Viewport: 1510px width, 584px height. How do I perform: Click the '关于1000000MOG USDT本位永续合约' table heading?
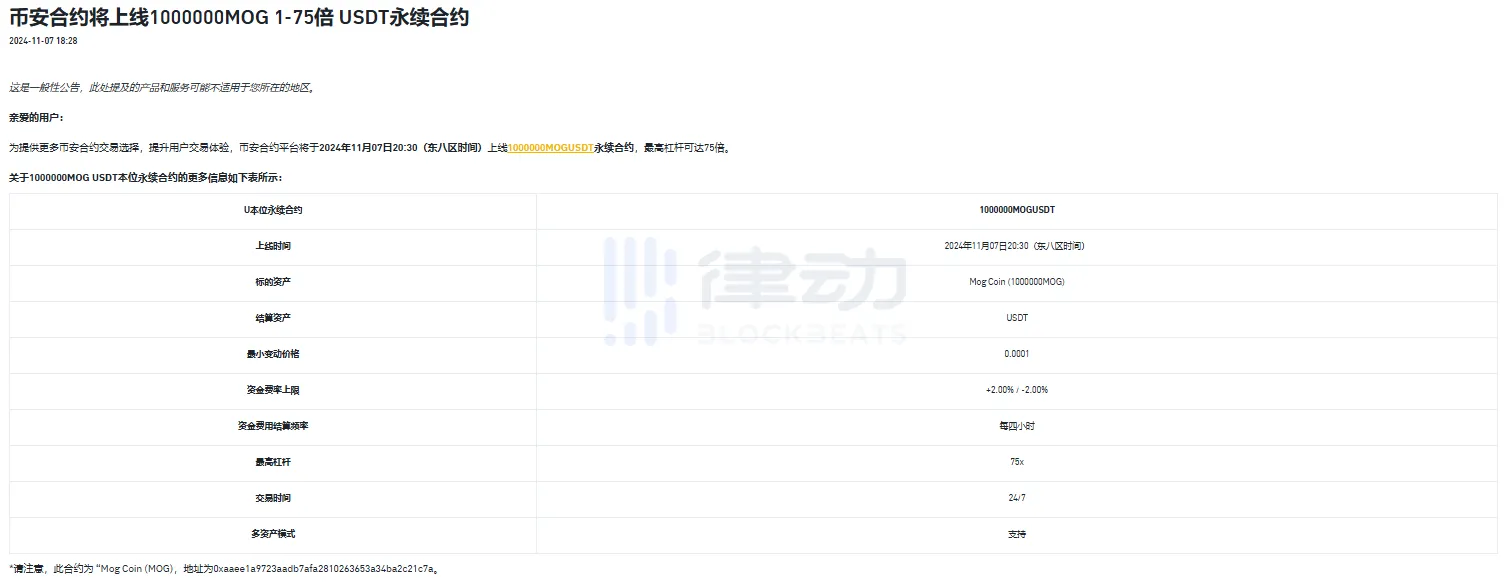click(146, 177)
